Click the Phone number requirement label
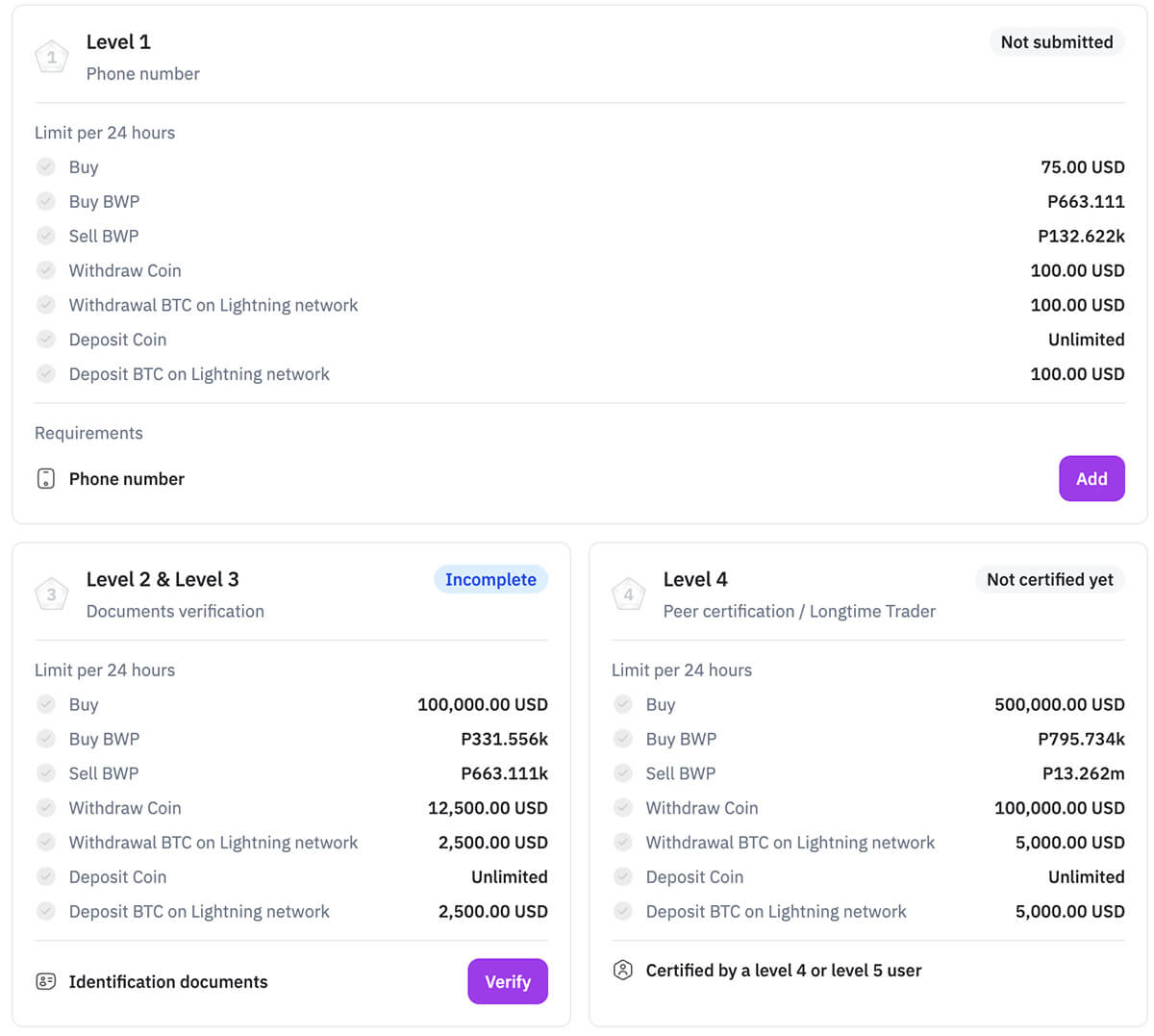The image size is (1154, 1036). coord(127,479)
